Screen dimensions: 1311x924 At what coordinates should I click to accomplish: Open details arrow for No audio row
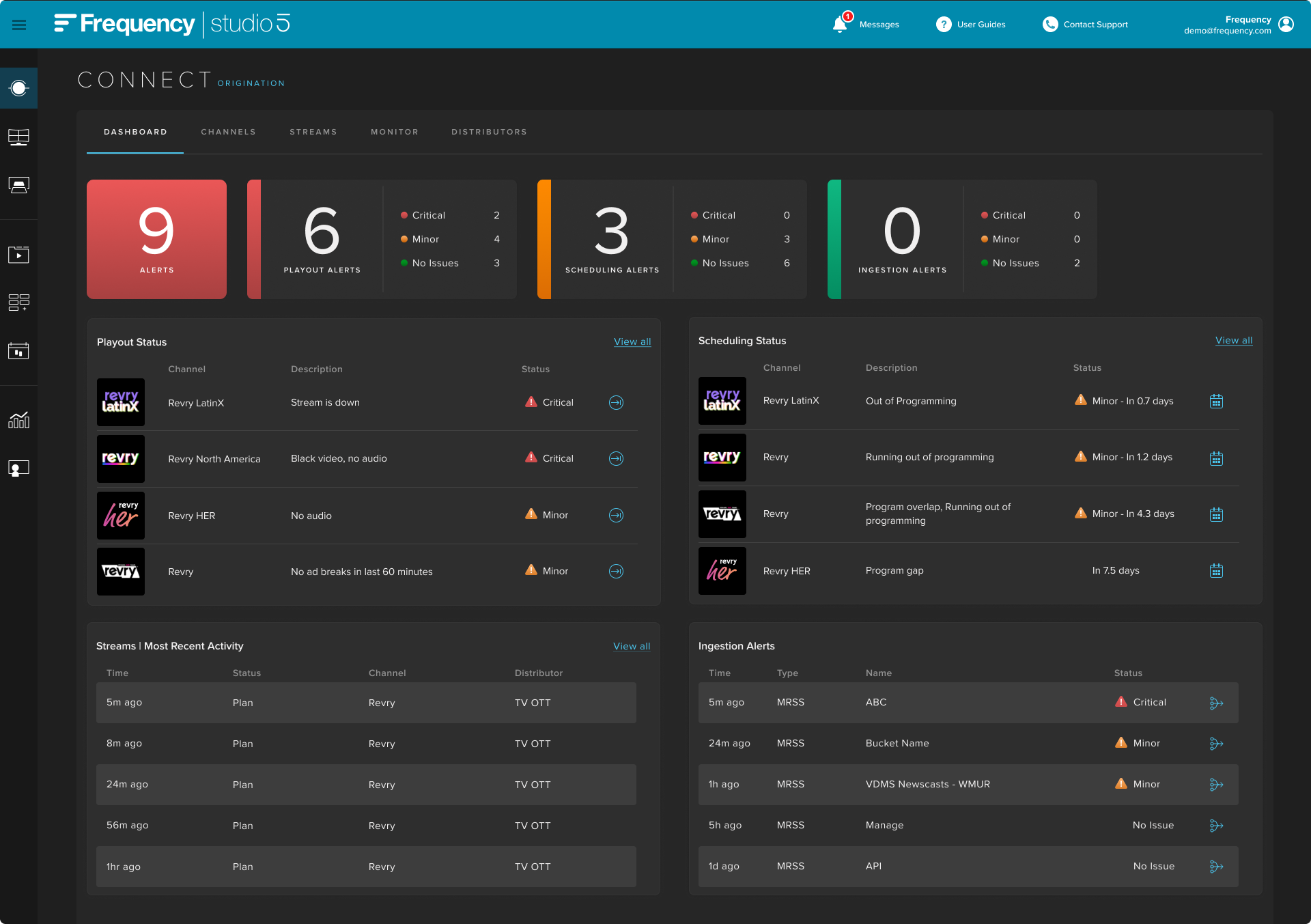pos(616,515)
